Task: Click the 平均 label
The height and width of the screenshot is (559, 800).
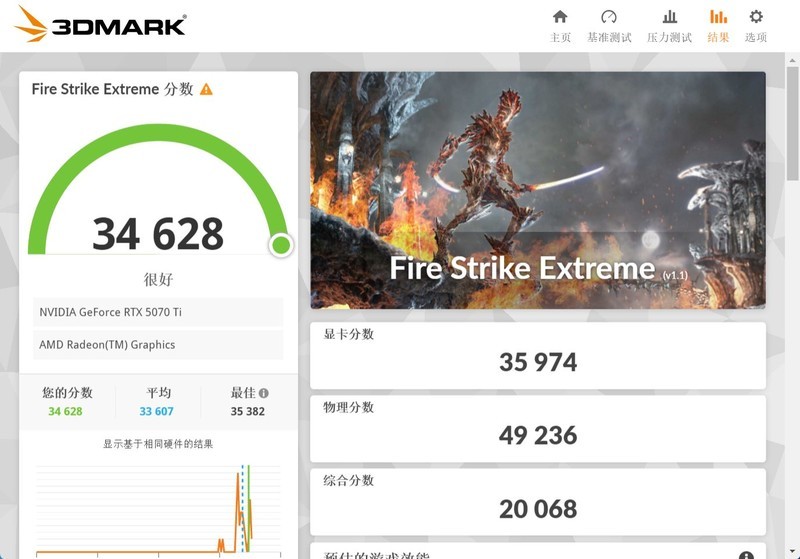Action: point(159,392)
